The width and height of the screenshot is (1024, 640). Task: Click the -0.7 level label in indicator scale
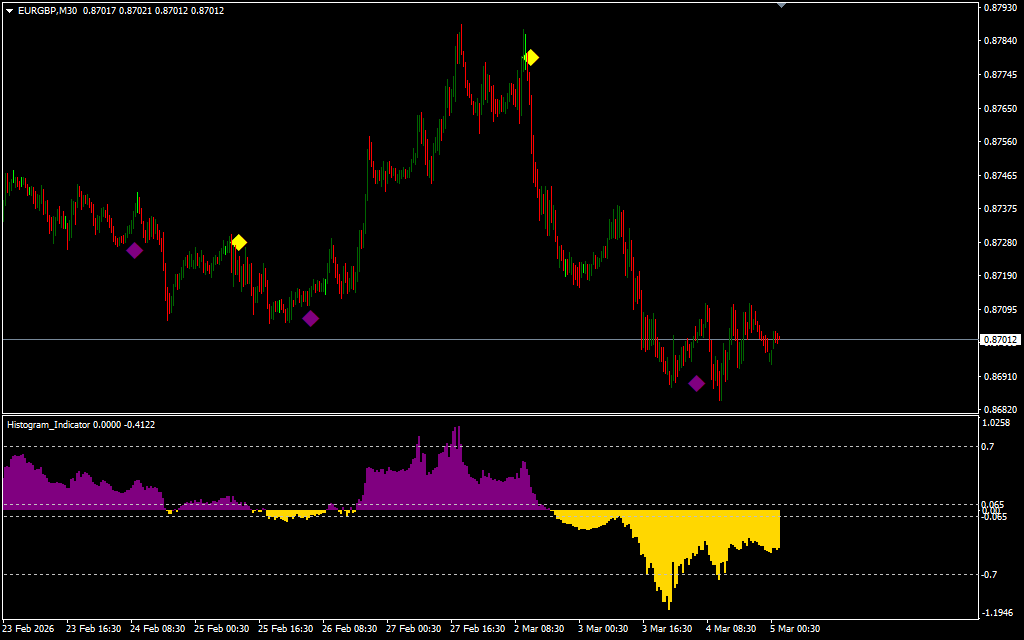tap(990, 574)
